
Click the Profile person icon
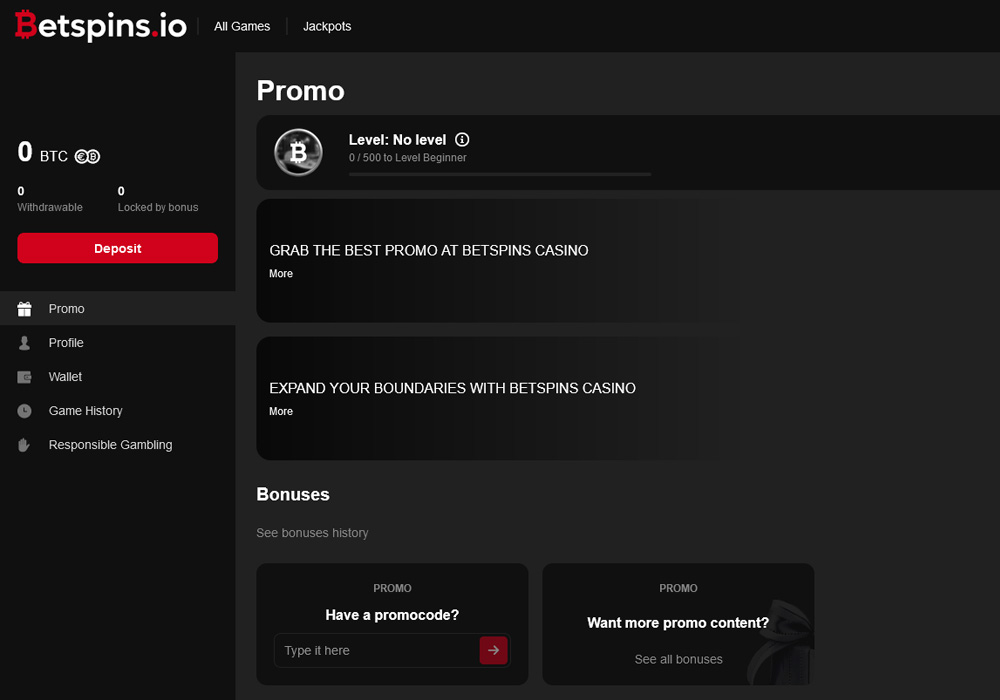(x=24, y=343)
